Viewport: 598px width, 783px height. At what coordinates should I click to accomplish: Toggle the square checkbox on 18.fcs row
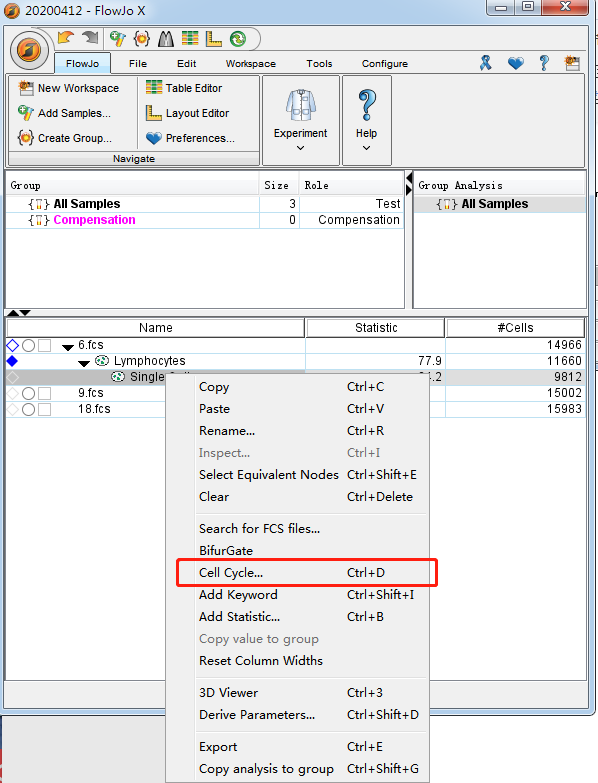pyautogui.click(x=45, y=409)
